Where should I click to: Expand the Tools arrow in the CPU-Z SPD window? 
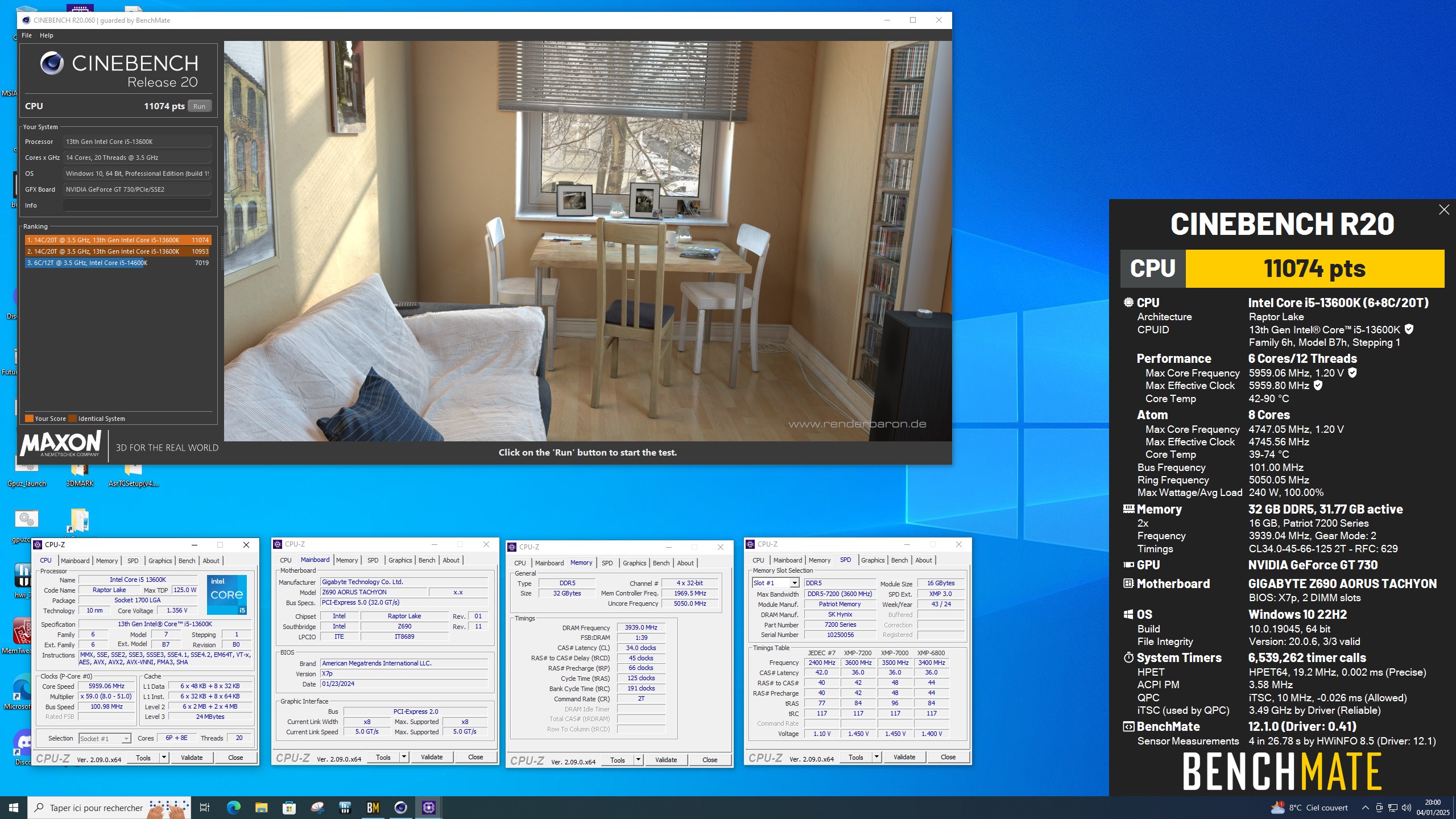(x=876, y=757)
